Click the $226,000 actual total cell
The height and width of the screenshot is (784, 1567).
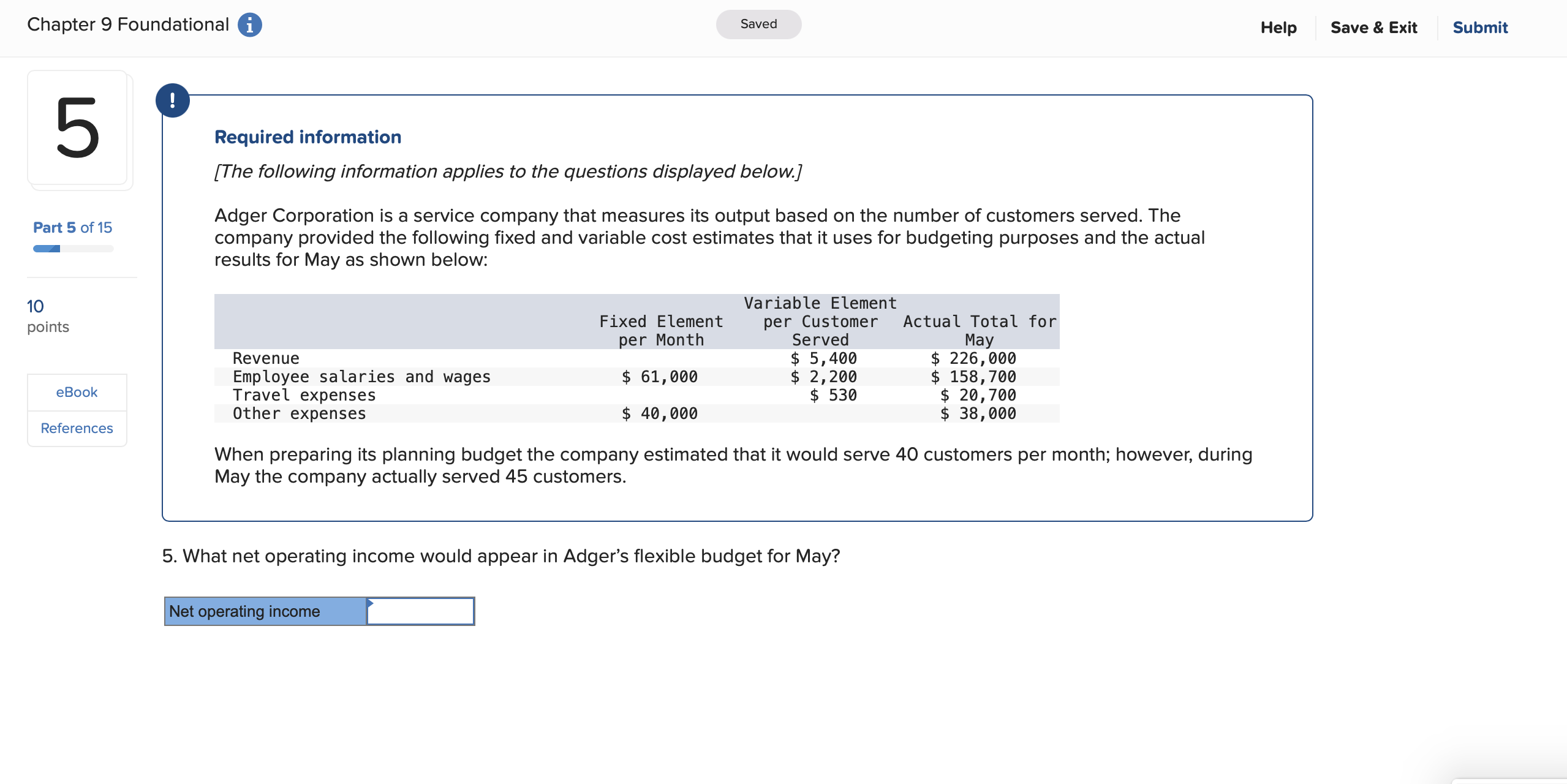pos(972,358)
